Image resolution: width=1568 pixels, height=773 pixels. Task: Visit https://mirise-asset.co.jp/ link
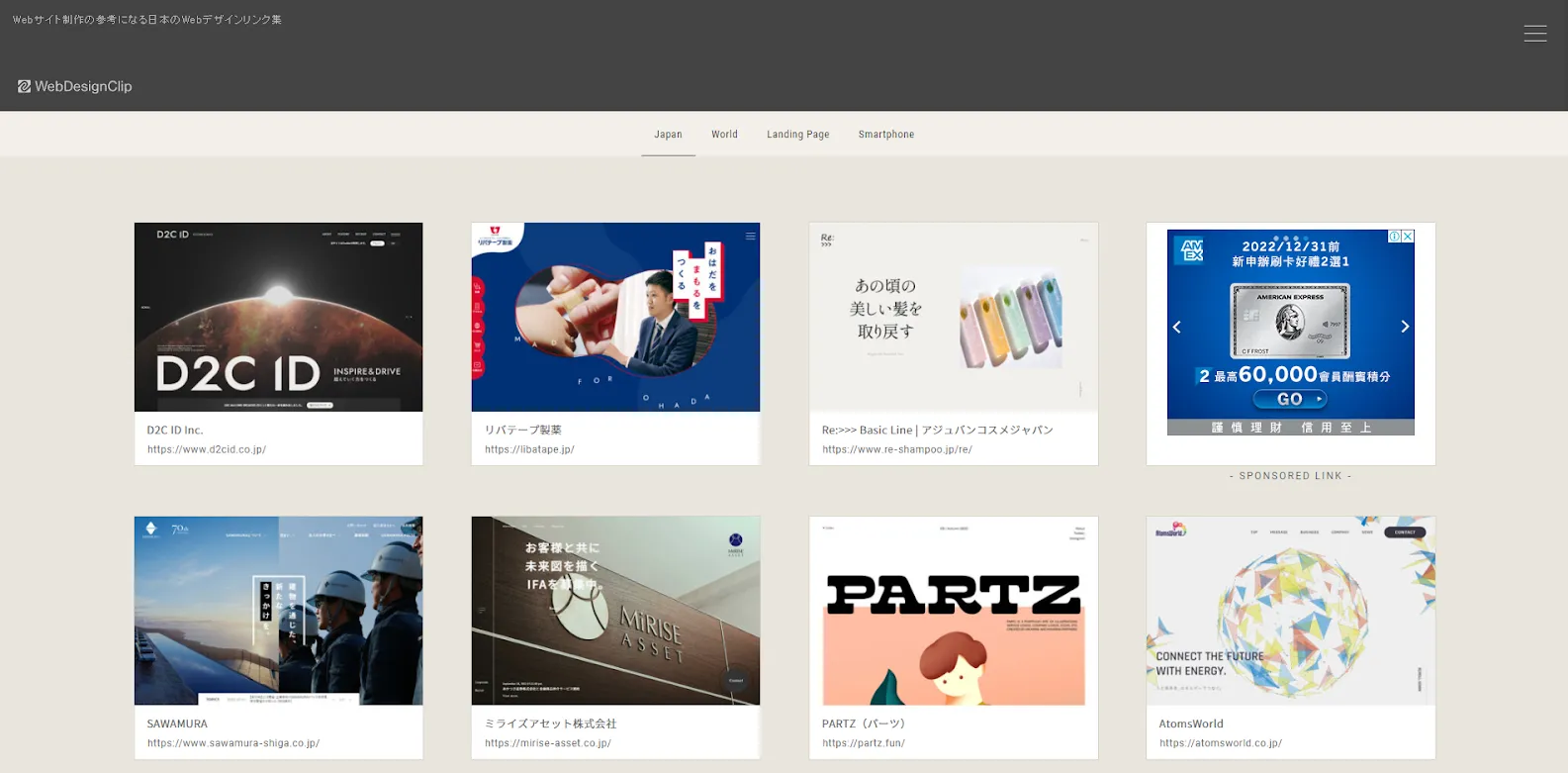548,743
